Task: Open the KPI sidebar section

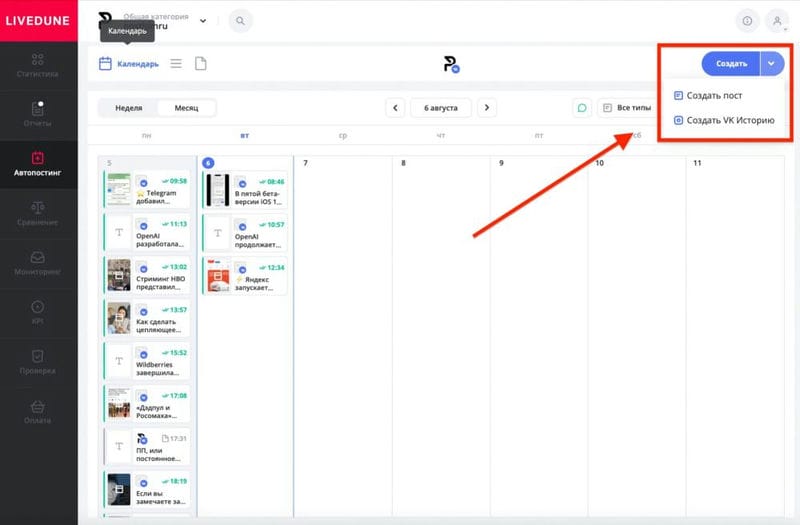Action: (37, 313)
